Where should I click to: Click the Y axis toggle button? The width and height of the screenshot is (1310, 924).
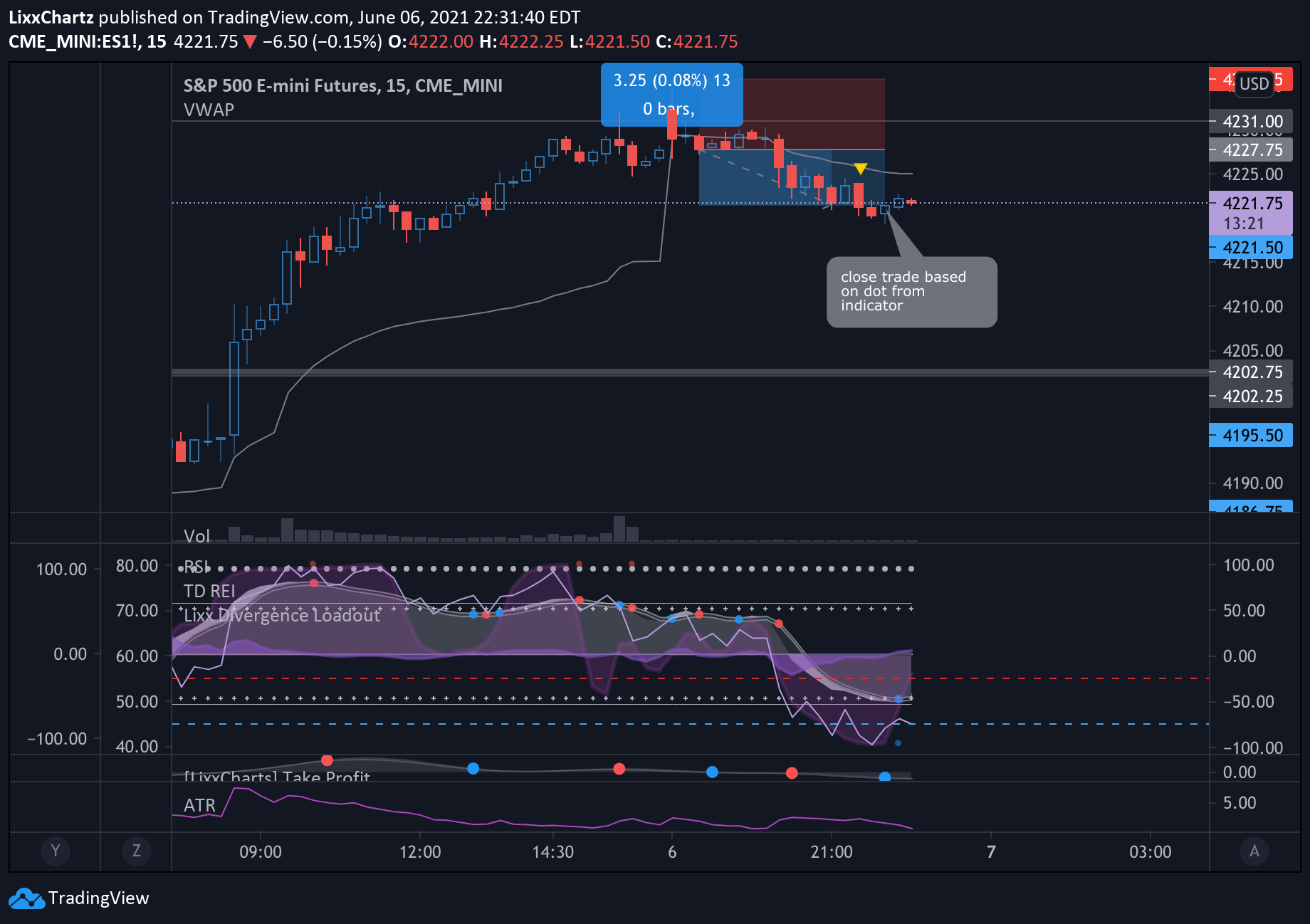[56, 851]
